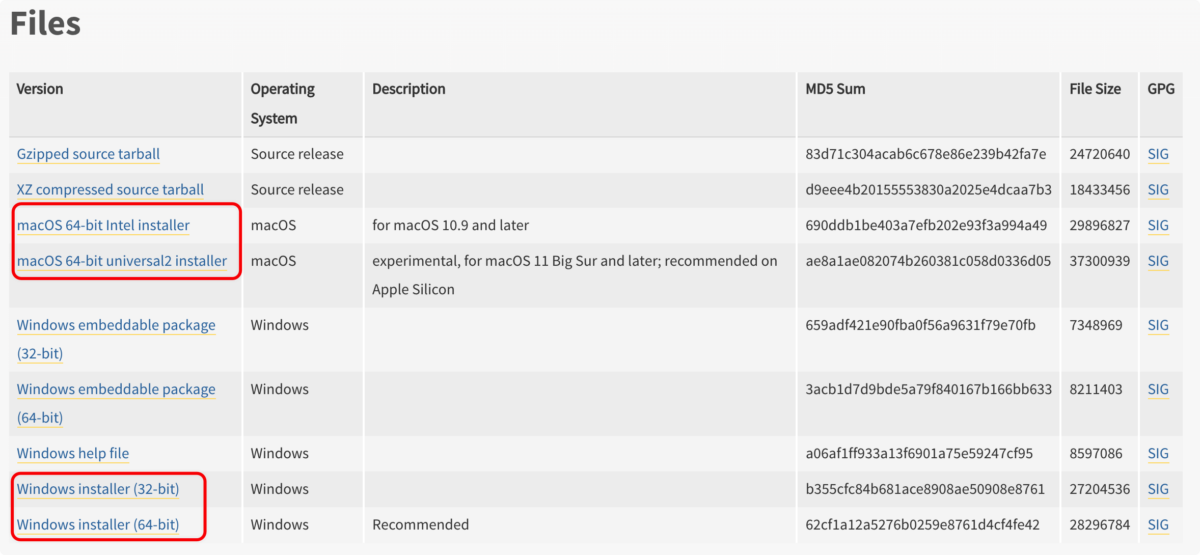Open Windows embeddable package (64-bit) link
Image resolution: width=1200 pixels, height=555 pixels.
116,389
